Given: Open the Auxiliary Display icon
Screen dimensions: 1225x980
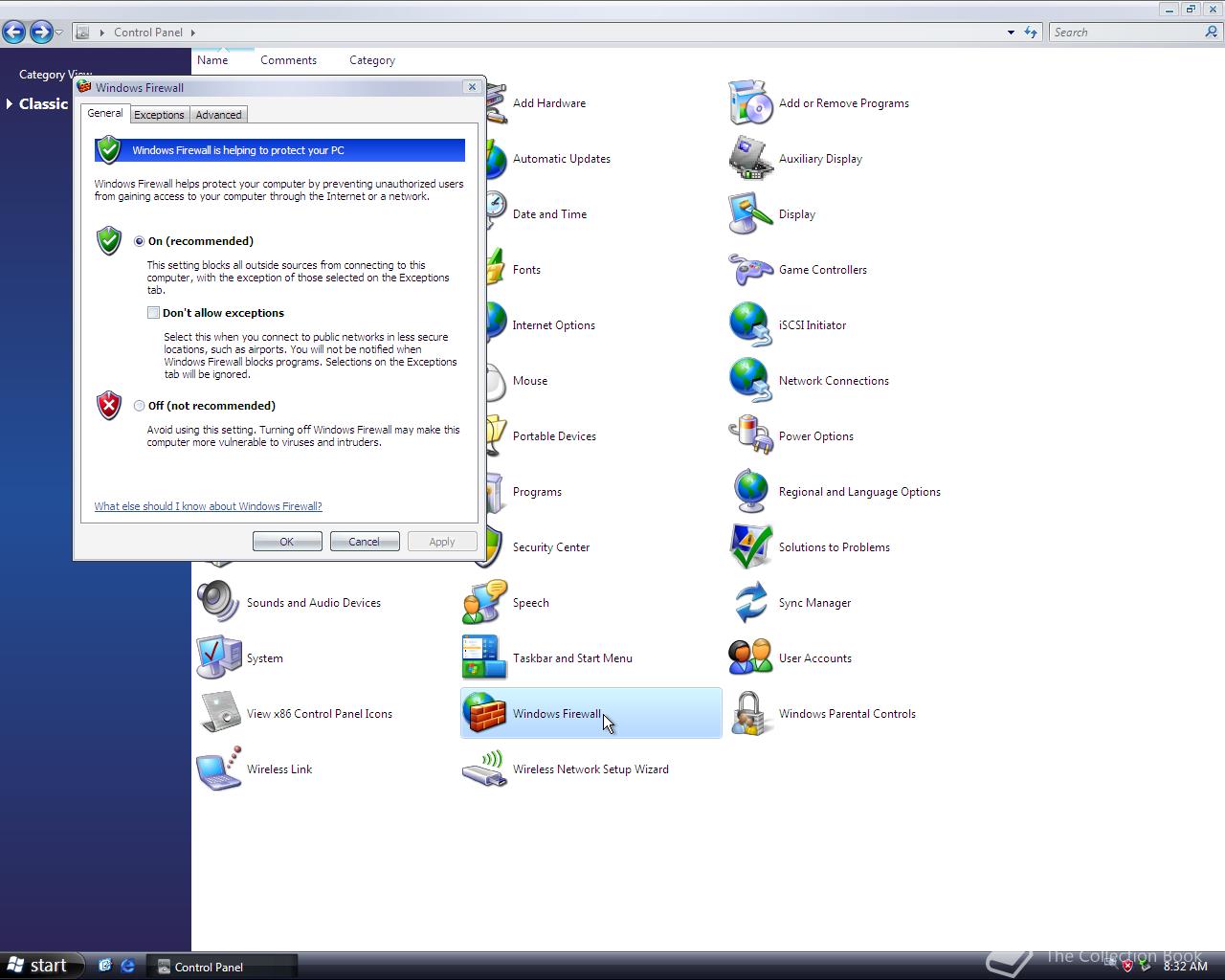Looking at the screenshot, I should [750, 158].
